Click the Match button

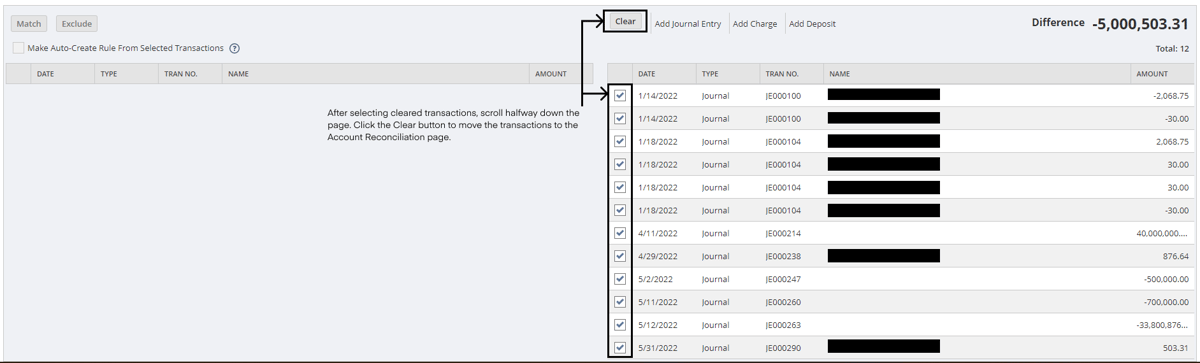(29, 24)
